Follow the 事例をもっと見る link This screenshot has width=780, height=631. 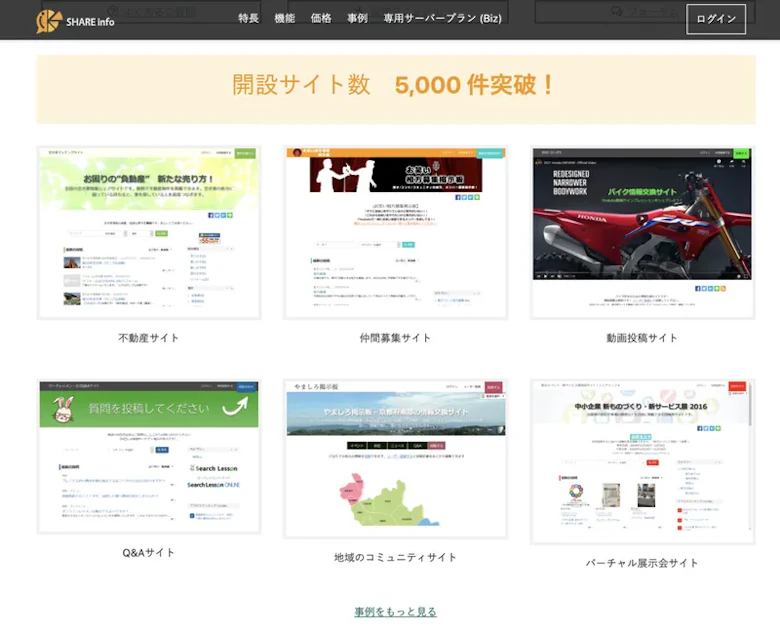point(395,612)
